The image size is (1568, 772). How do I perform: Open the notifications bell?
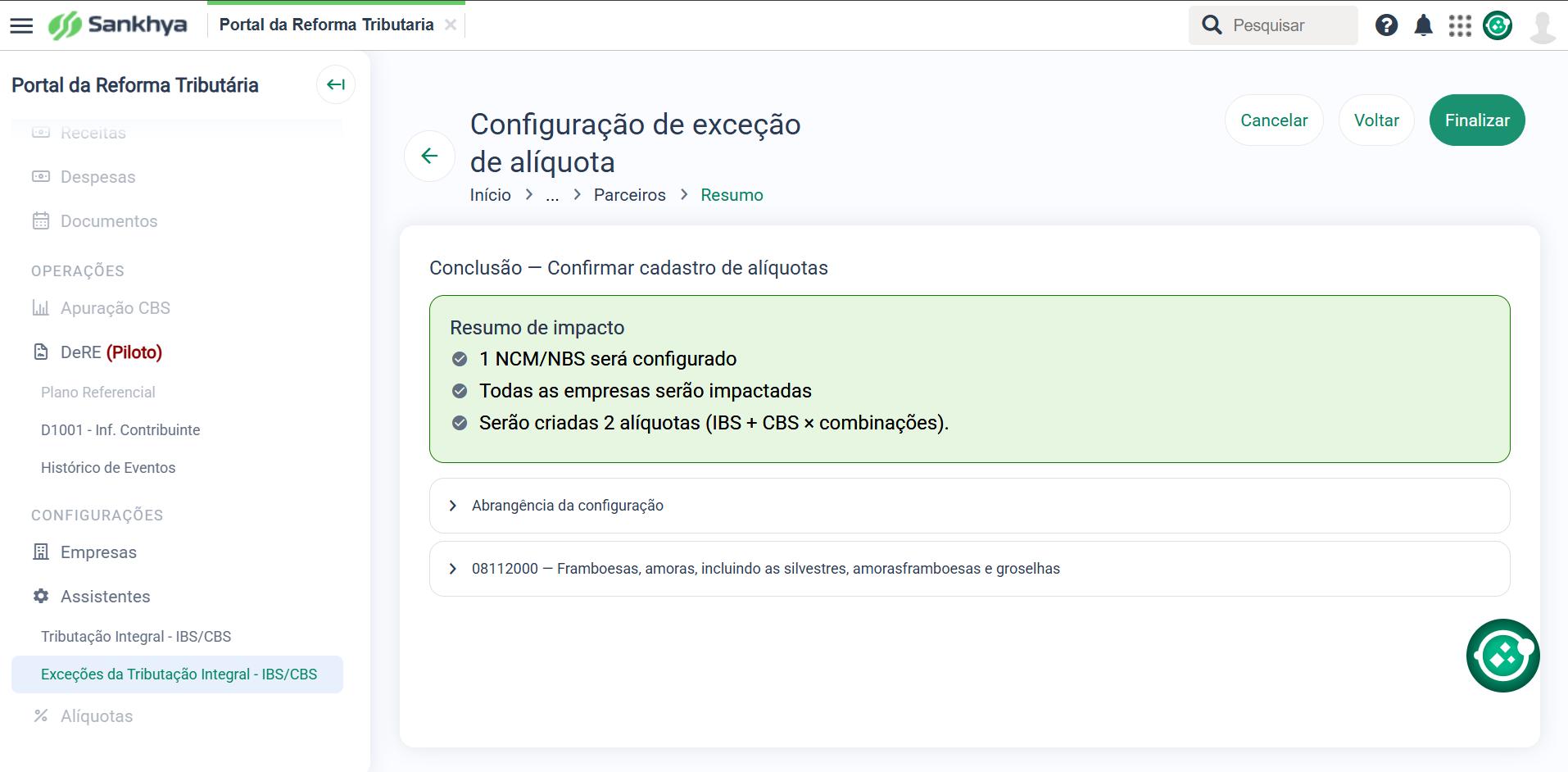click(x=1424, y=25)
